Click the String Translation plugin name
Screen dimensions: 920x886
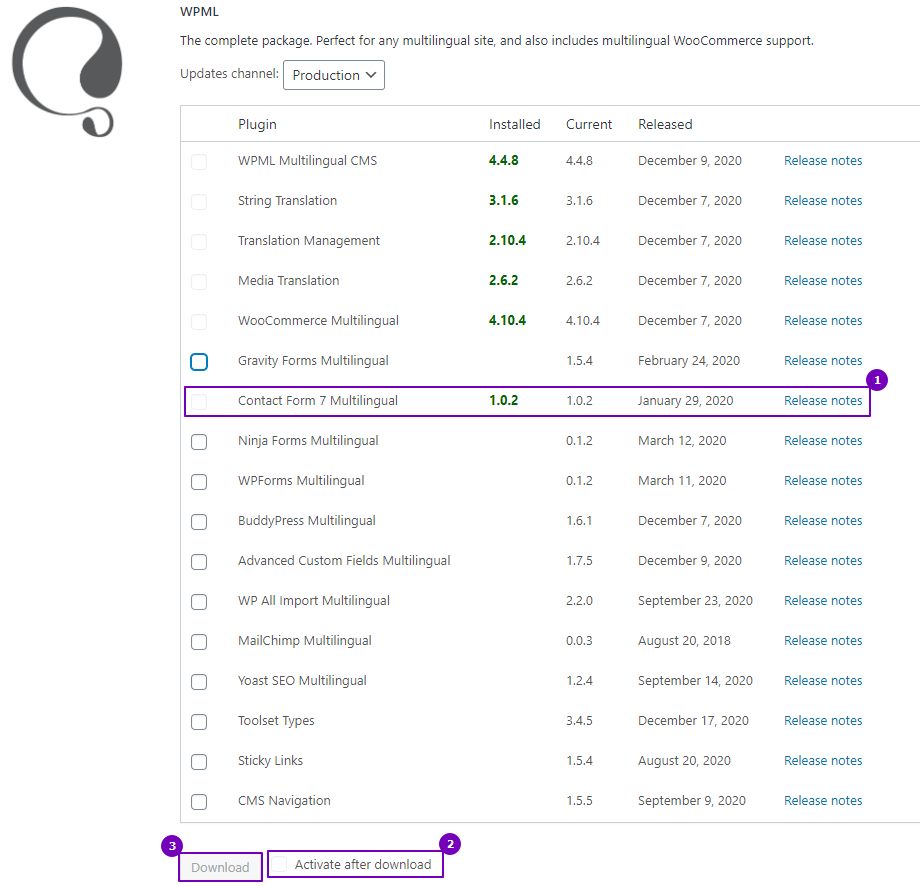click(x=288, y=201)
